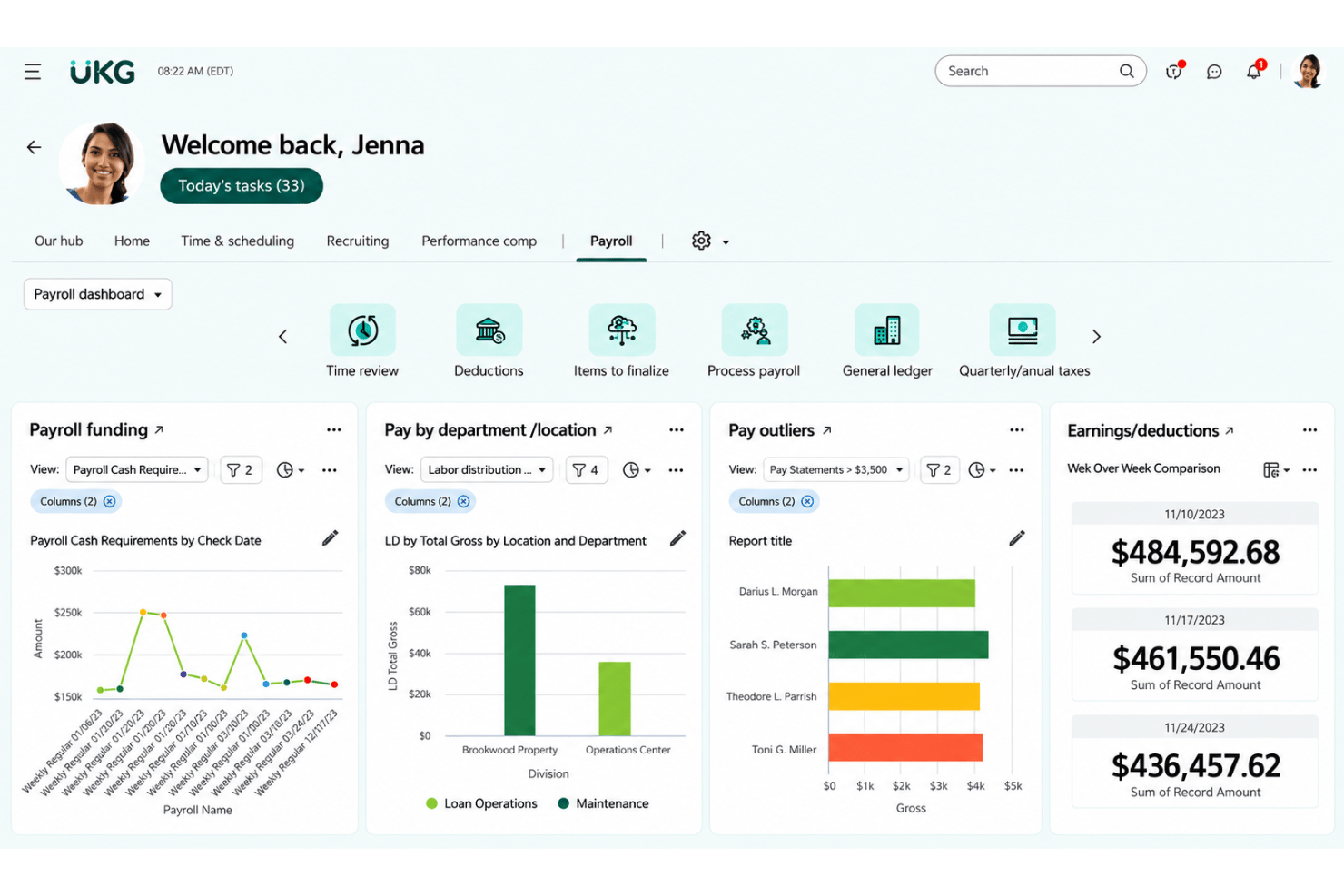The image size is (1344, 896).
Task: Click the notifications bell icon
Action: pos(1255,71)
